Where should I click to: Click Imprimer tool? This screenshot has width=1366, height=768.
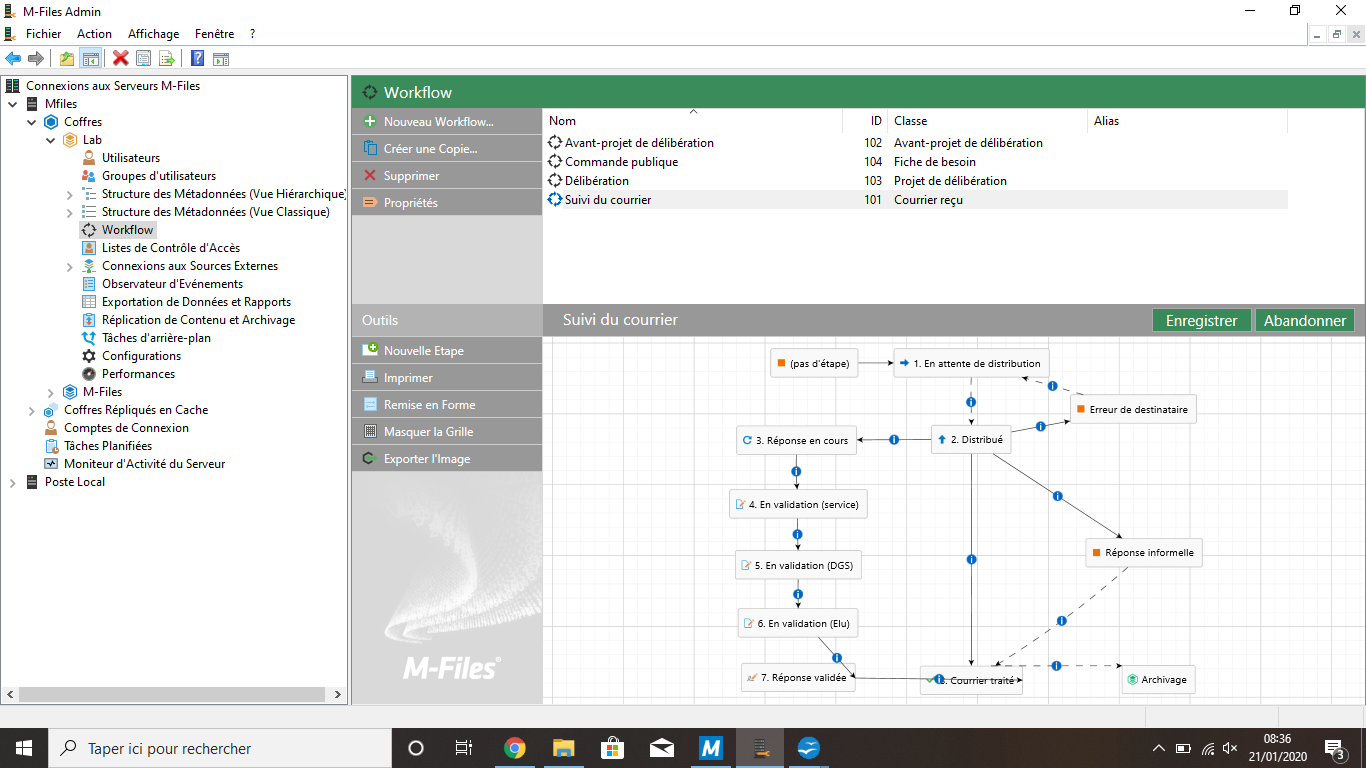click(x=447, y=378)
